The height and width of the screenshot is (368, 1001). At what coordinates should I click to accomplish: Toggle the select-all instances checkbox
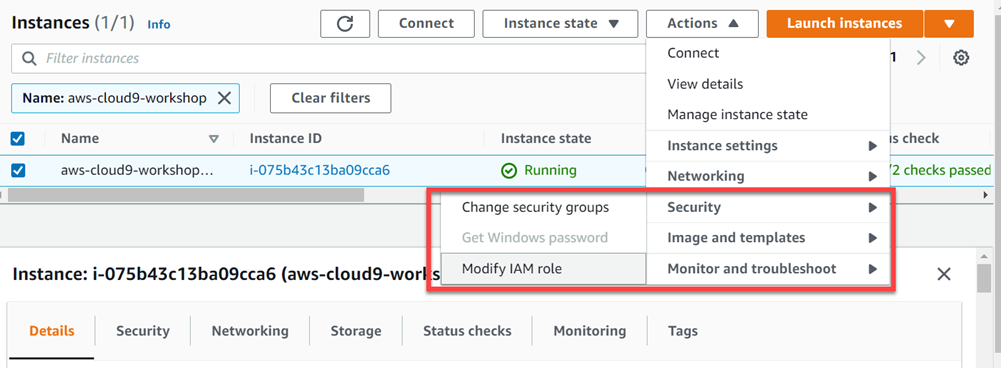[x=19, y=138]
